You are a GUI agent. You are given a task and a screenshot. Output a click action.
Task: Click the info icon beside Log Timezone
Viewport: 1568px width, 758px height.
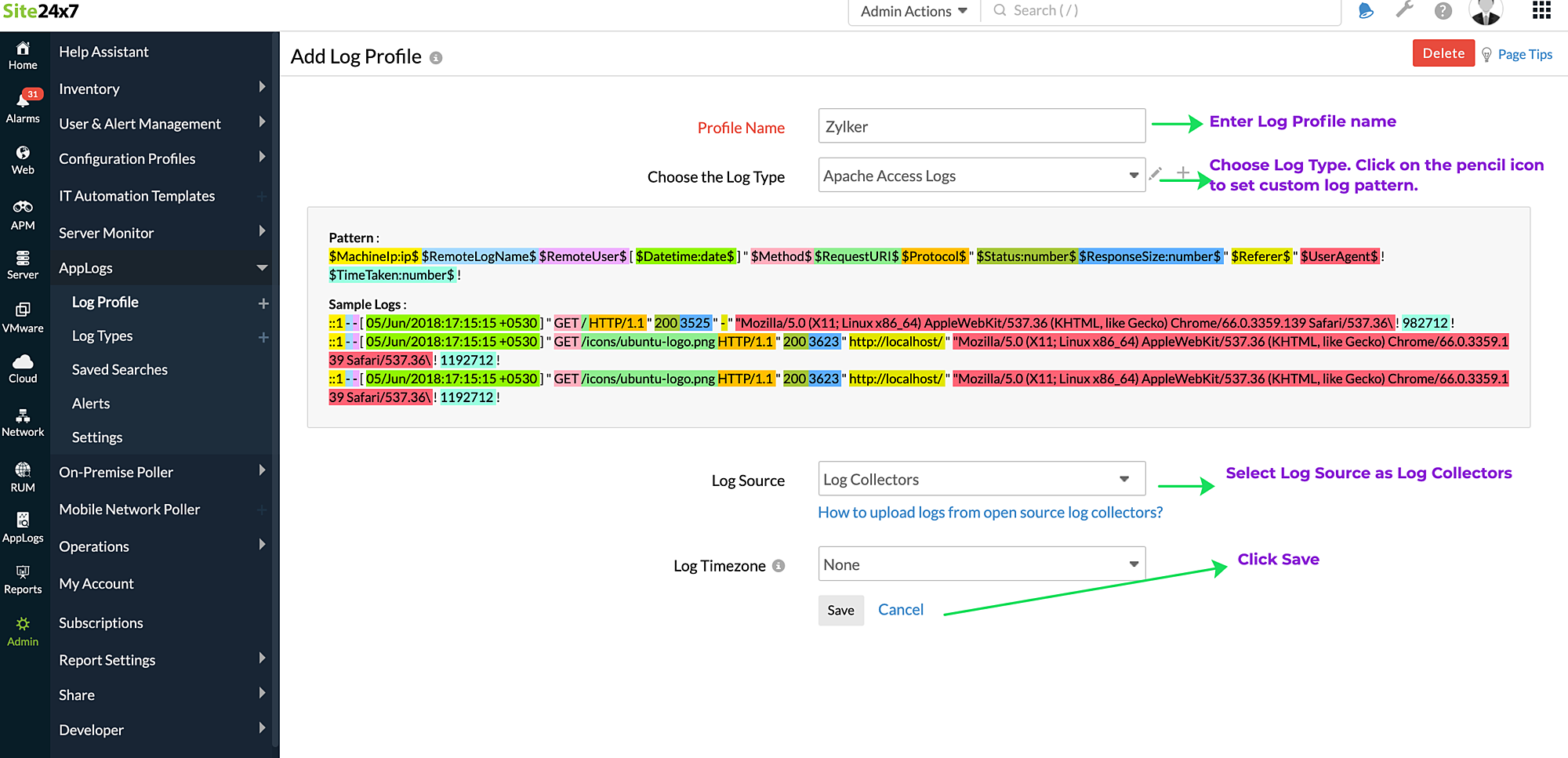pos(779,566)
